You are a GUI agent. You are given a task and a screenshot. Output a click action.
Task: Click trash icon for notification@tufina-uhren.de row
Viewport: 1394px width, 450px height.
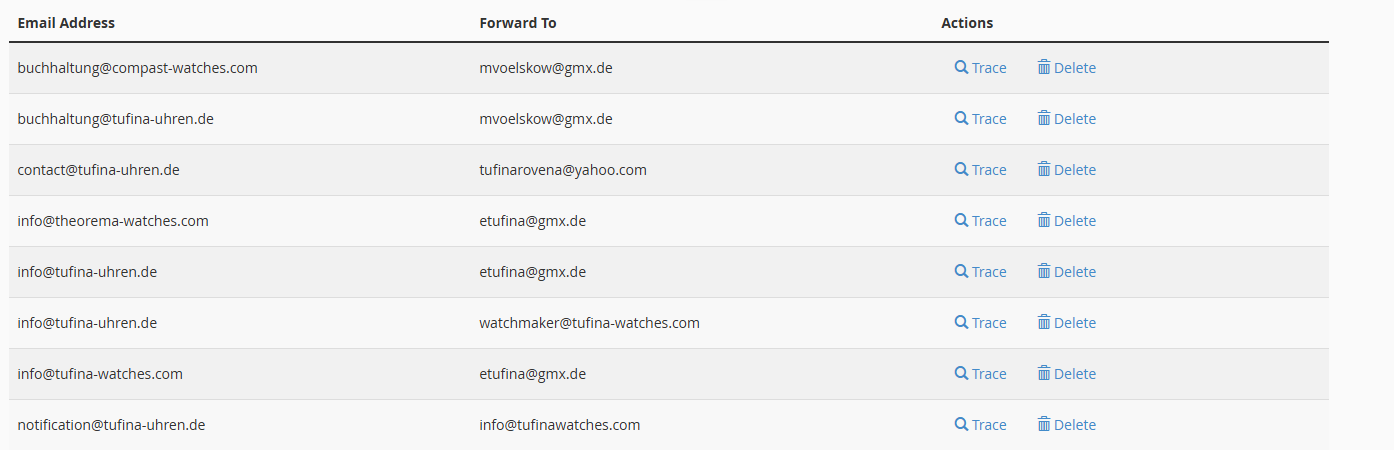coord(1043,424)
